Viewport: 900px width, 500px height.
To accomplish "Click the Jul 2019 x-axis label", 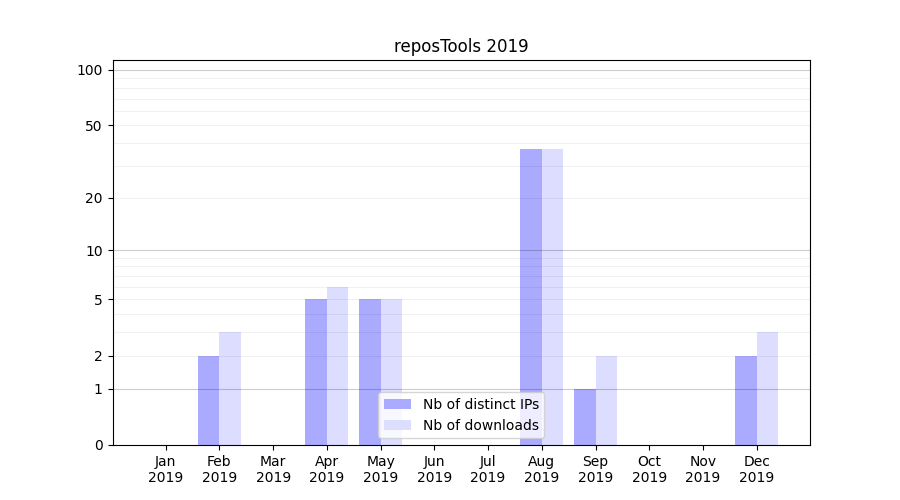I will click(488, 469).
